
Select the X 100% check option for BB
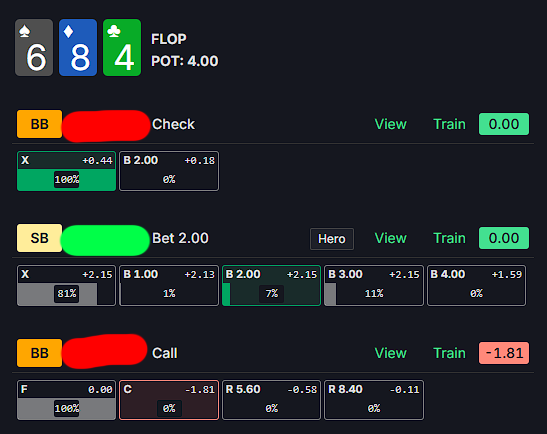[66, 171]
